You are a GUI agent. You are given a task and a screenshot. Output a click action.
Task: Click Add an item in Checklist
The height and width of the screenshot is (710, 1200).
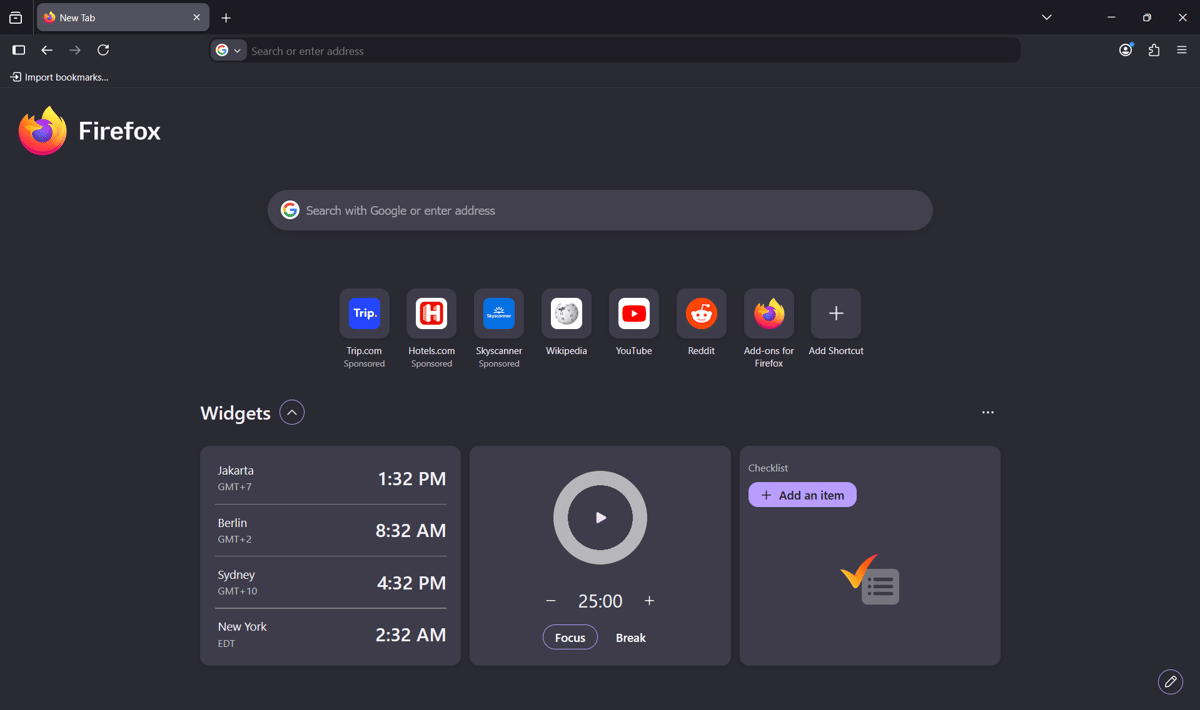802,495
